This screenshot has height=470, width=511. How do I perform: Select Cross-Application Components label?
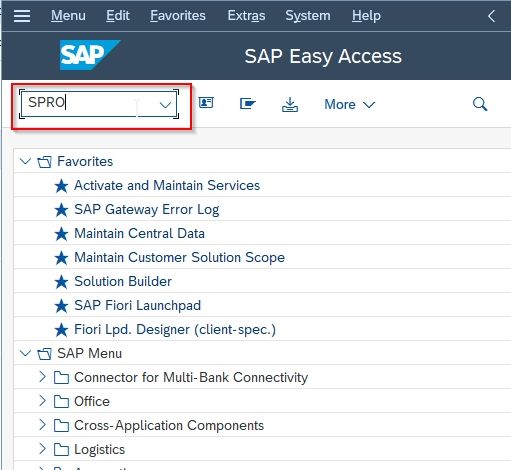169,426
